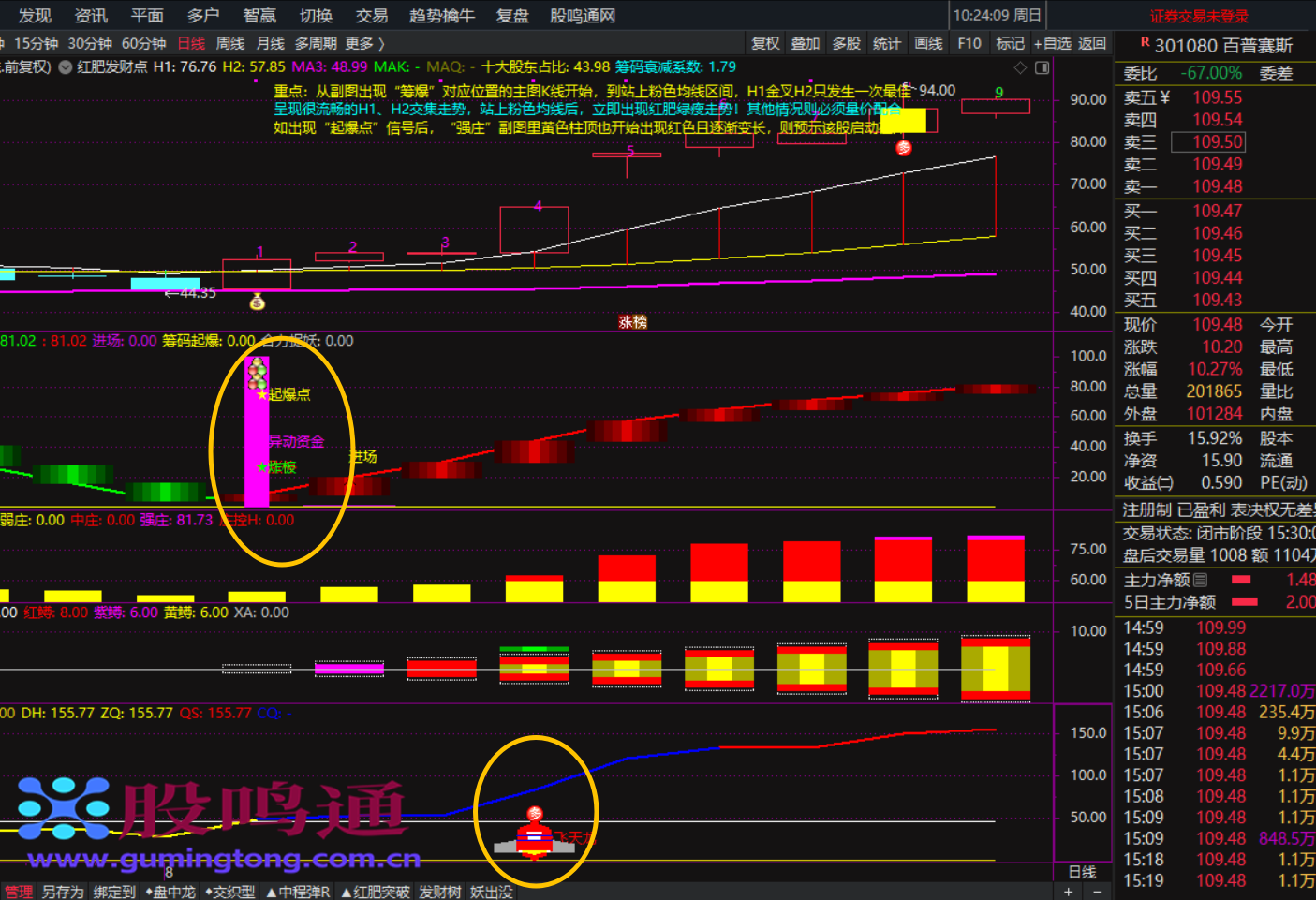The width and height of the screenshot is (1316, 900).
Task: Switch to 30分钟 chart period
Action: pos(90,43)
